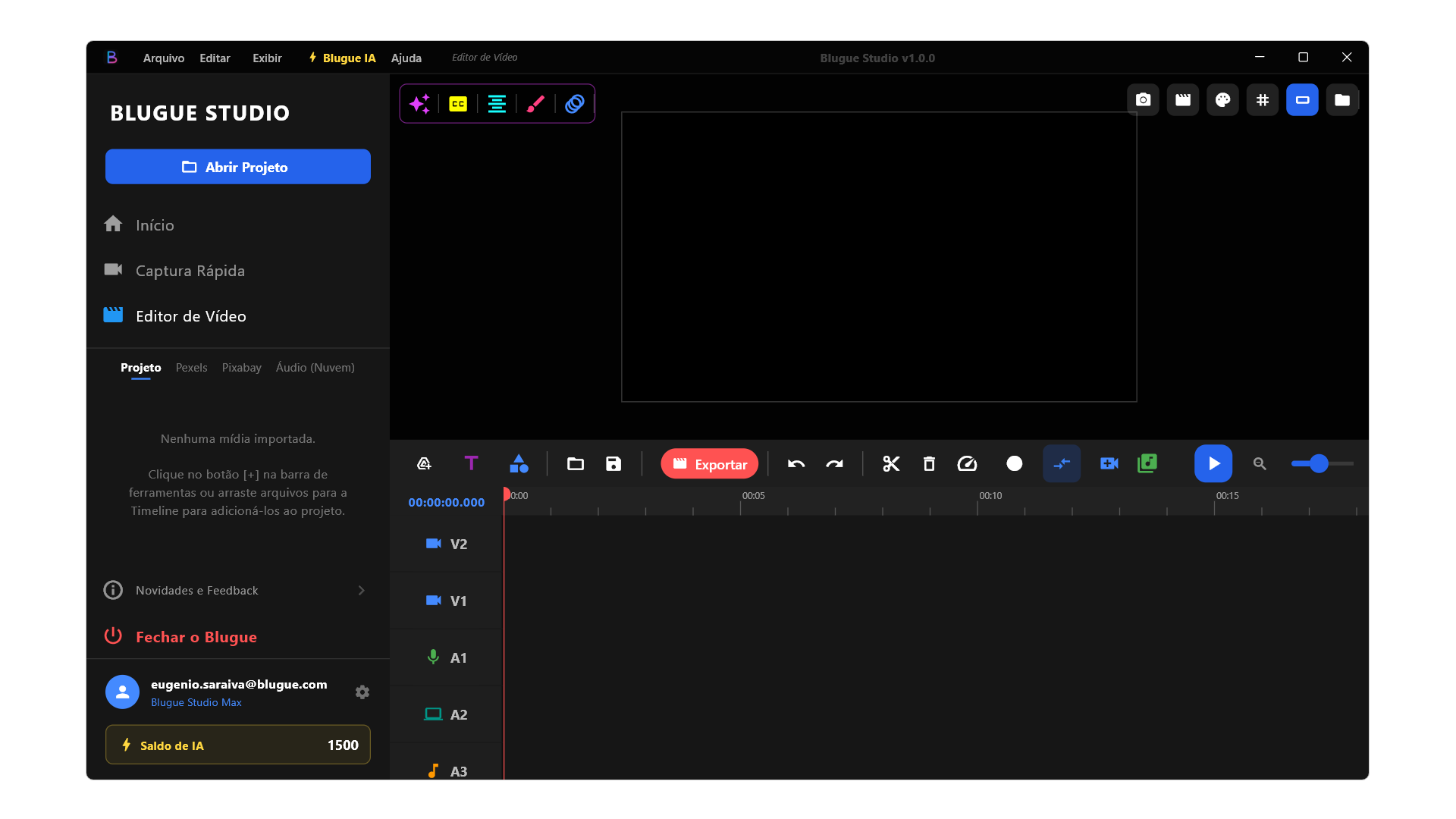Open the Ajuda menu
This screenshot has height=819, width=1456.
406,58
